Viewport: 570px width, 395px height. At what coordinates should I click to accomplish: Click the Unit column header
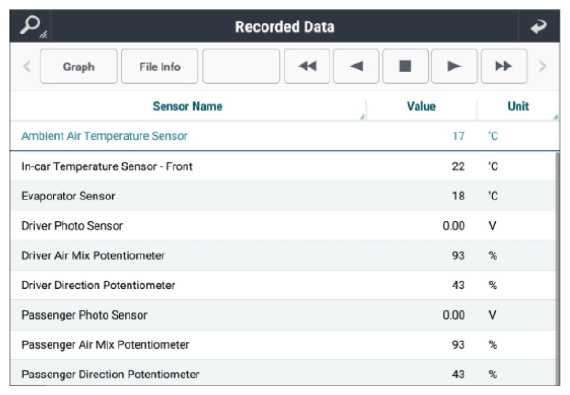point(518,106)
